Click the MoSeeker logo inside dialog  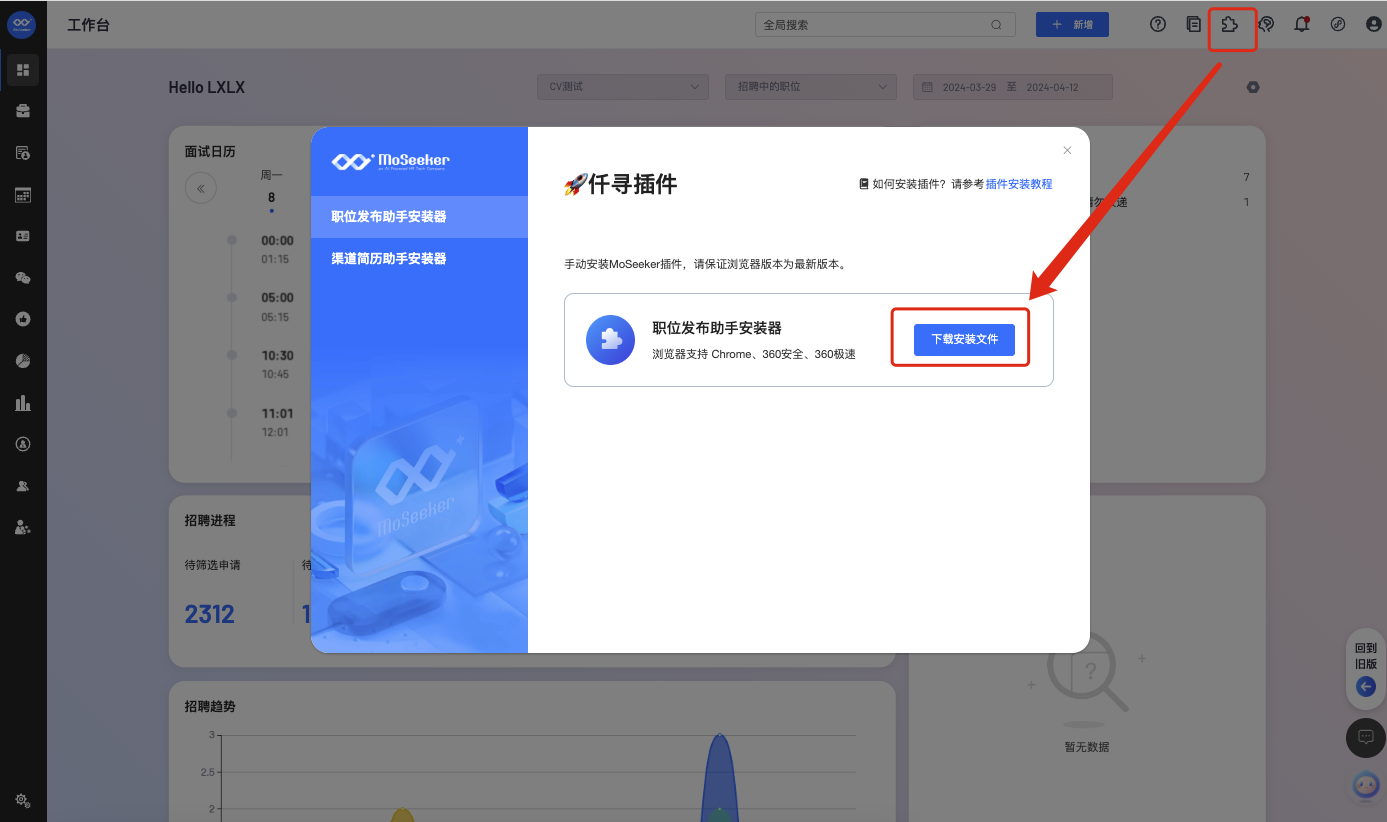(390, 161)
